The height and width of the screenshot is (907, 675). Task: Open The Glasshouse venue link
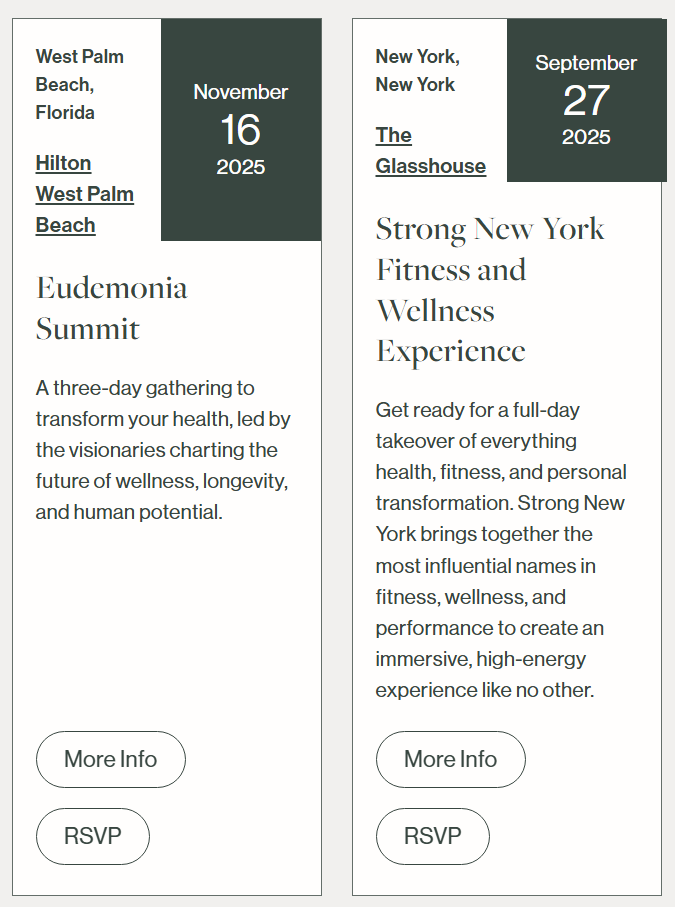tap(430, 150)
